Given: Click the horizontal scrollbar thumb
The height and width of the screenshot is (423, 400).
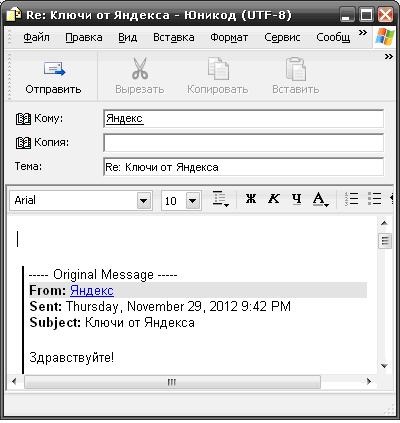Looking at the screenshot, I should (172, 382).
